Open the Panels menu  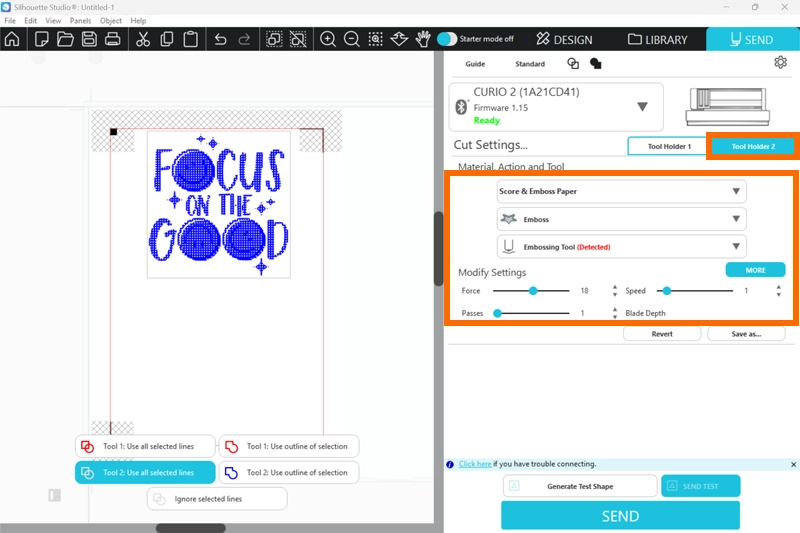click(80, 20)
